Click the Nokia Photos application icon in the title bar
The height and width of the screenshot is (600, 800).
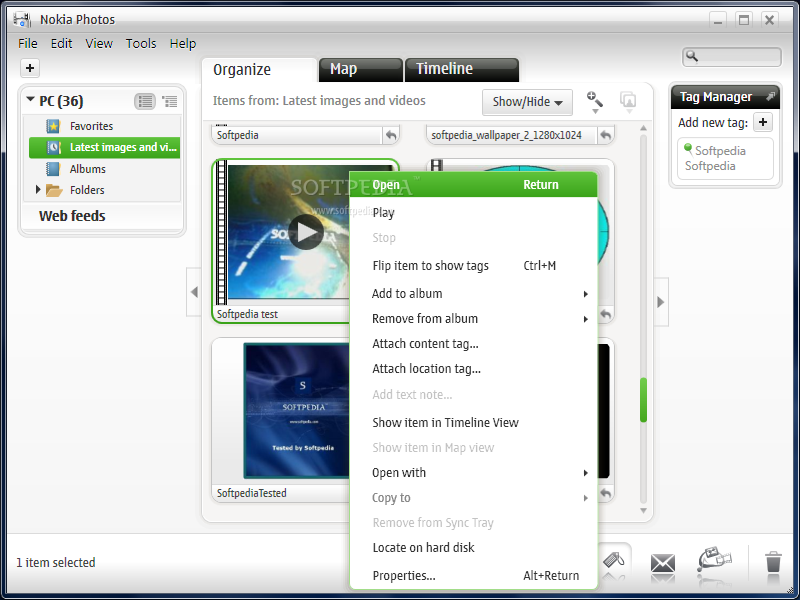pyautogui.click(x=22, y=19)
